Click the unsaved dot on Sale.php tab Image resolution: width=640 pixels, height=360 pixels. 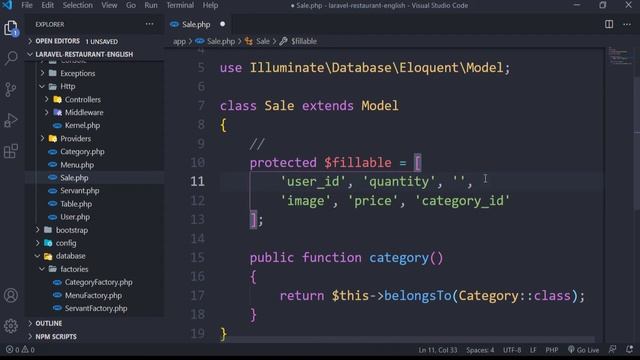pyautogui.click(x=222, y=24)
